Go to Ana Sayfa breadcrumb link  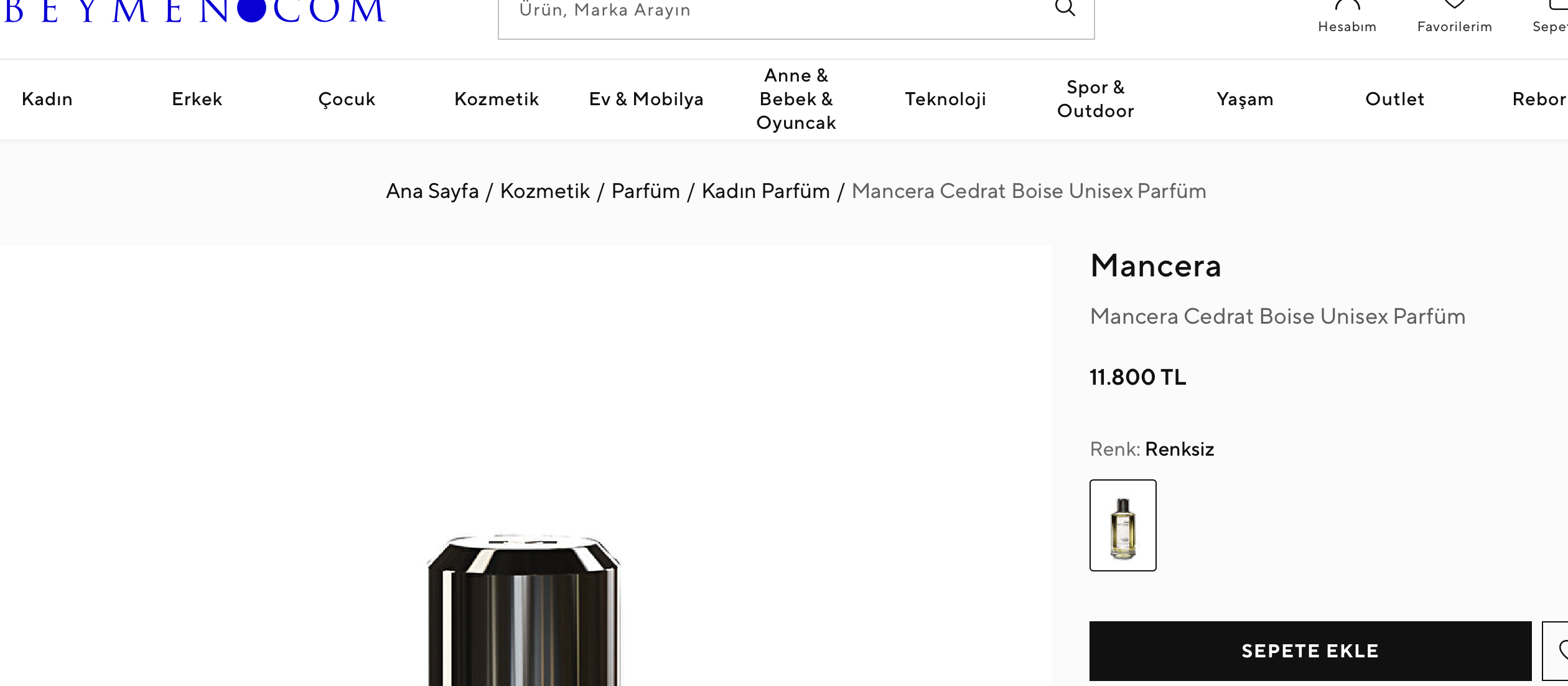pyautogui.click(x=432, y=191)
